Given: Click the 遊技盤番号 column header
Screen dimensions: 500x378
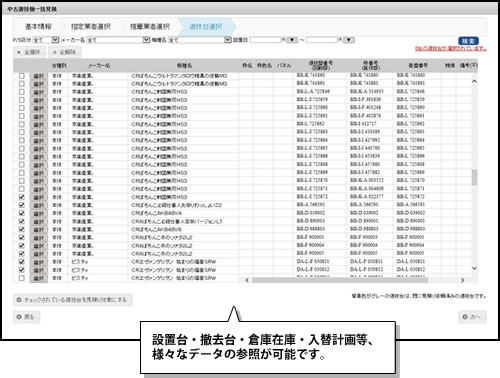Looking at the screenshot, I should click(320, 65).
